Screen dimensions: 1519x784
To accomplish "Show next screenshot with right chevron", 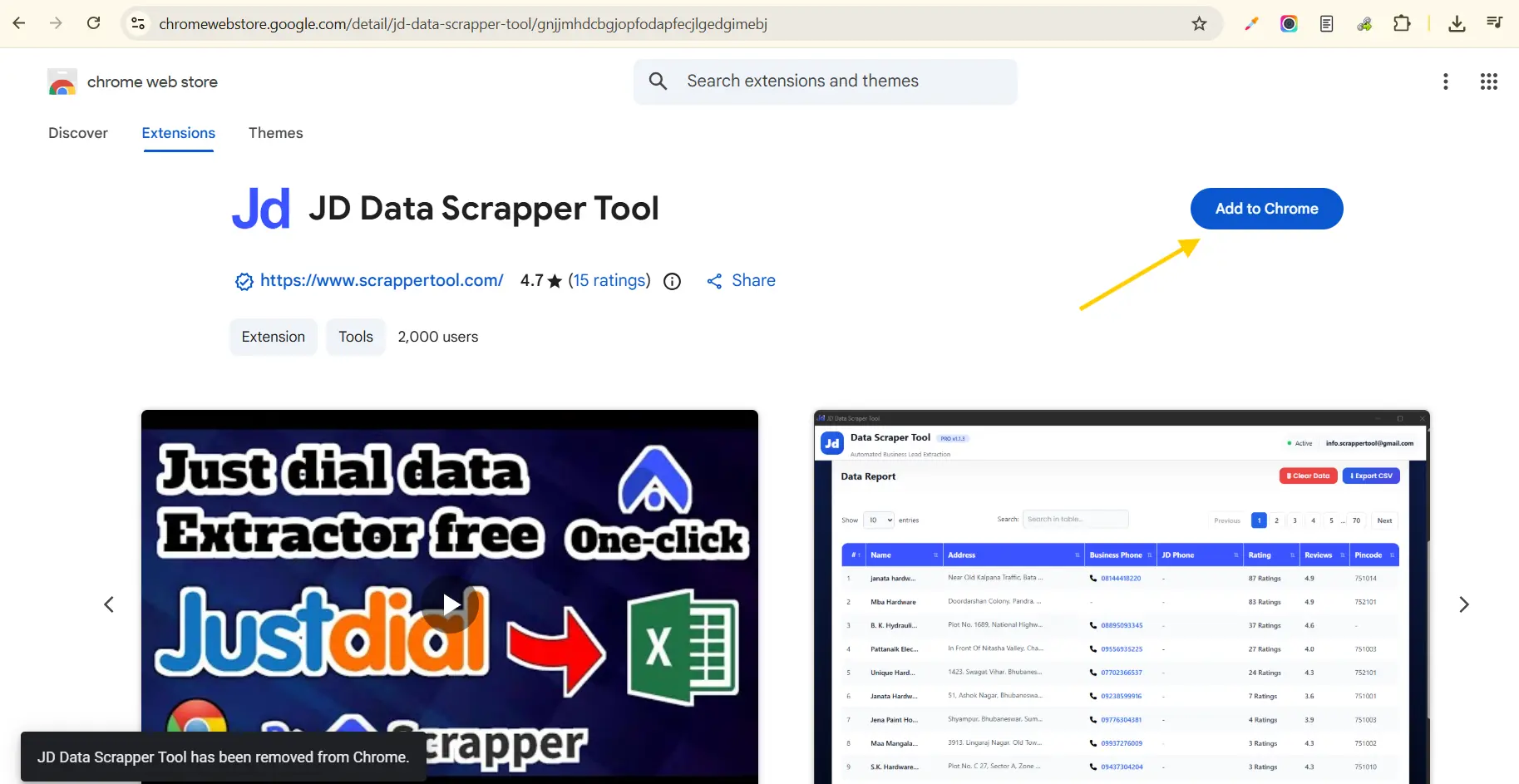I will [1464, 604].
